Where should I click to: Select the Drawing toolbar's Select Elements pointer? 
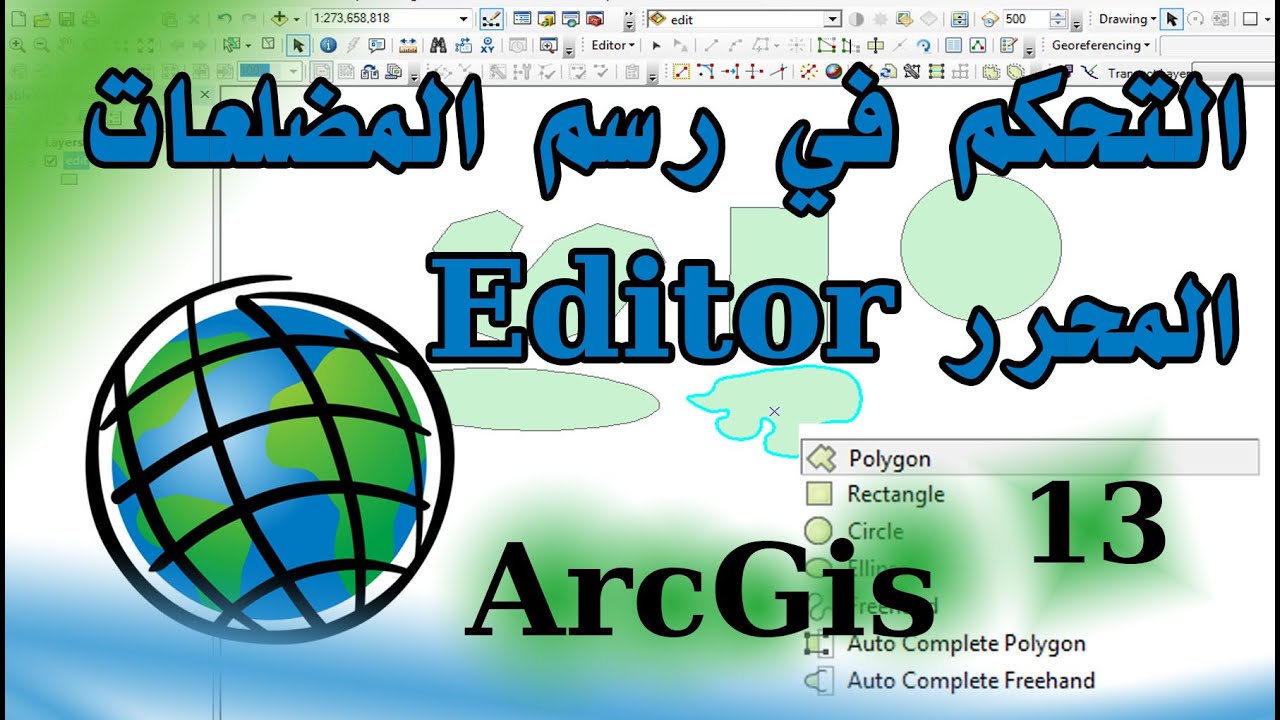[1172, 19]
